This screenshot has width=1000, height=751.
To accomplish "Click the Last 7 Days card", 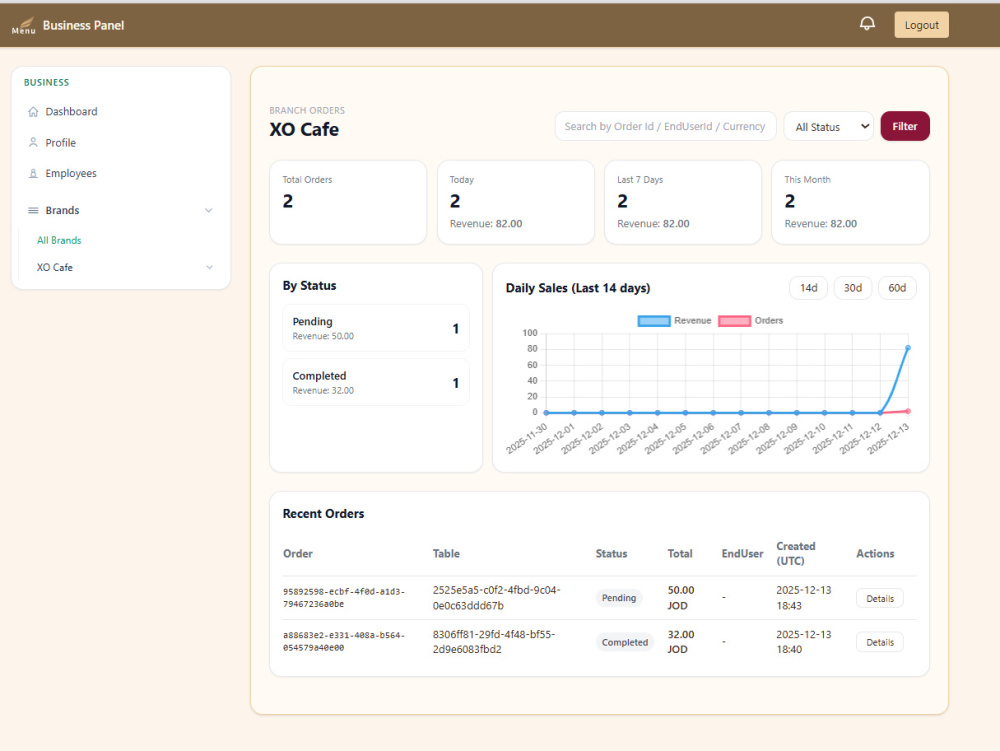I will [682, 202].
